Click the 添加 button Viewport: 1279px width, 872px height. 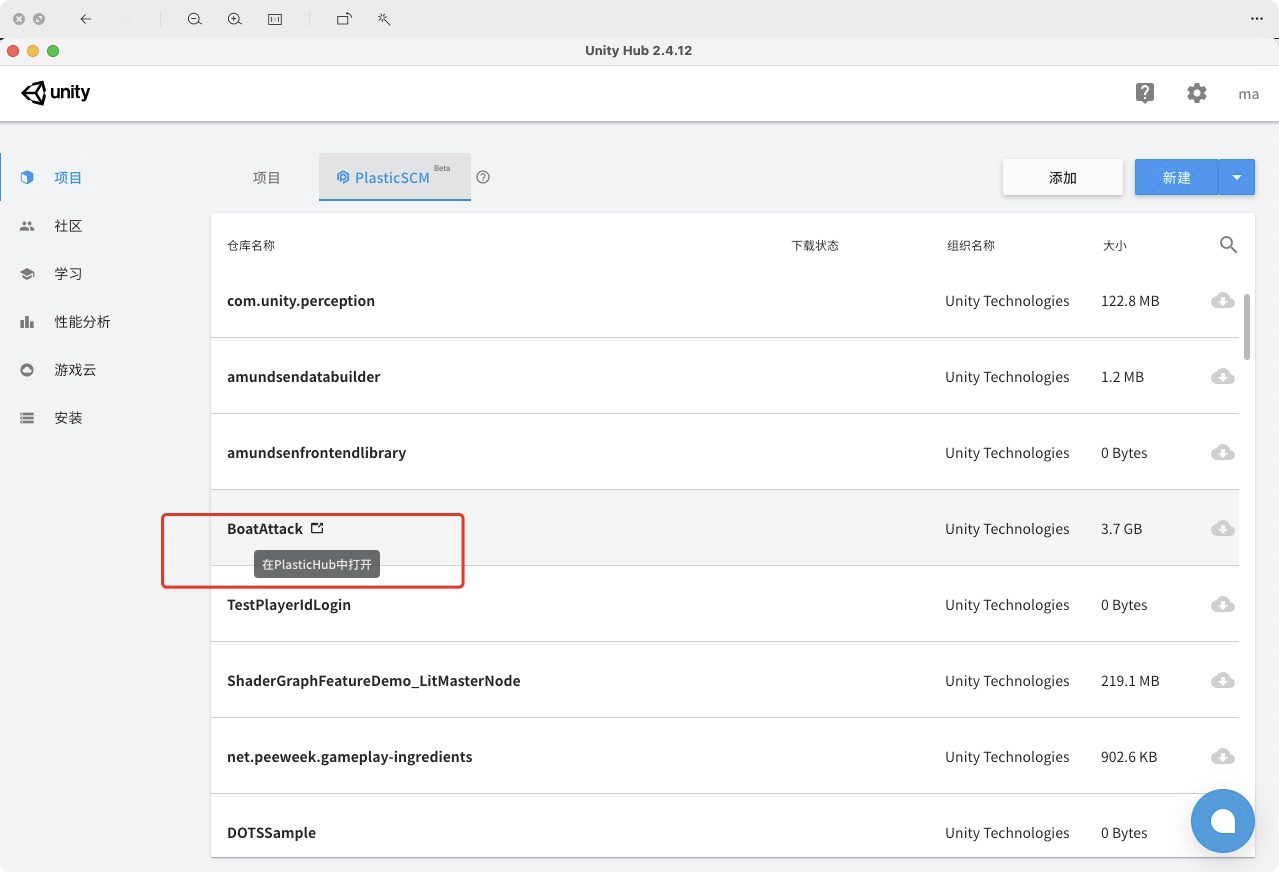[x=1063, y=177]
